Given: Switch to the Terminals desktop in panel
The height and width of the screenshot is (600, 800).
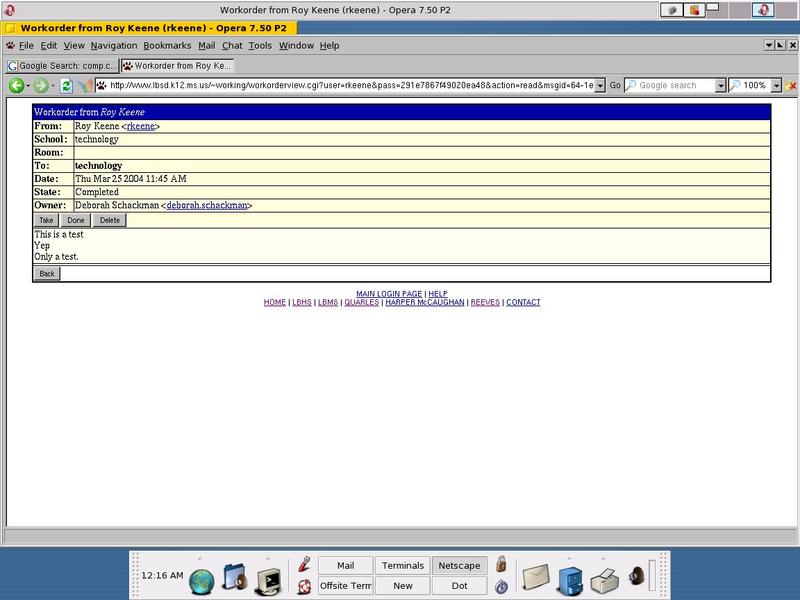Looking at the screenshot, I should click(403, 565).
